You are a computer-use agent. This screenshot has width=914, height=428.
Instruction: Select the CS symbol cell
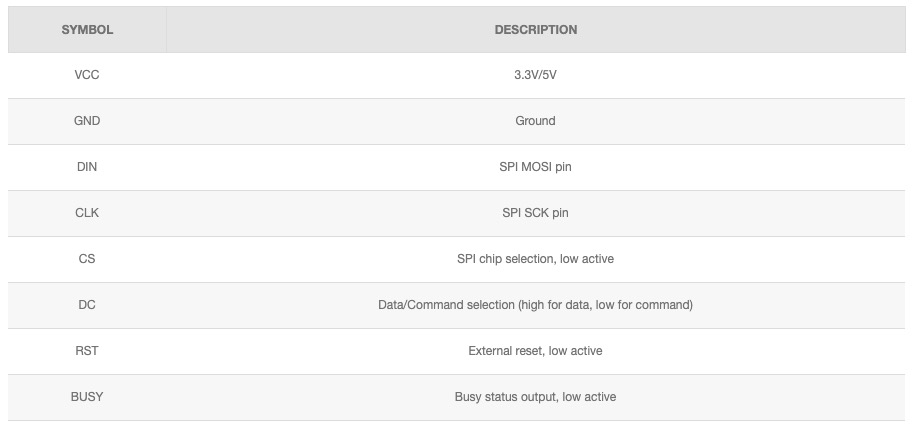[x=87, y=259]
